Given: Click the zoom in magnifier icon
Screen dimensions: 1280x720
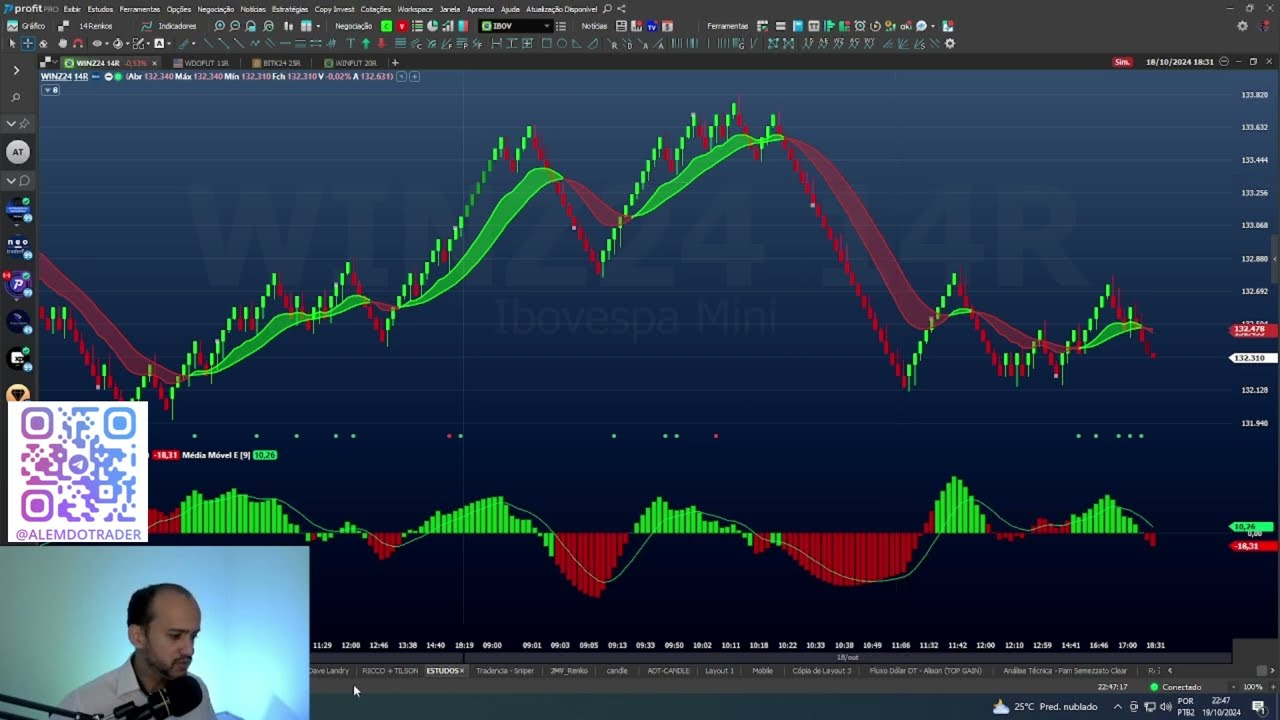Looking at the screenshot, I should 219,26.
